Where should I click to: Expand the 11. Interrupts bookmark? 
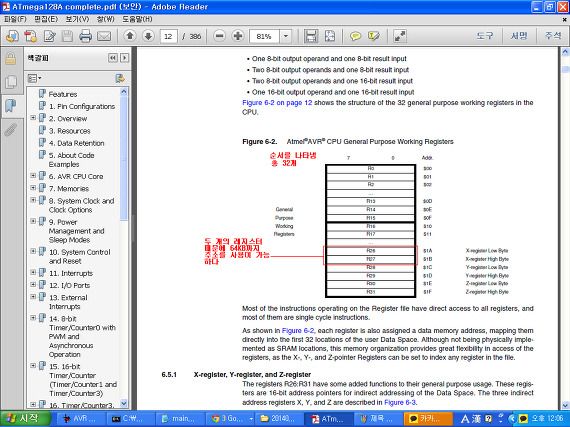click(x=33, y=273)
